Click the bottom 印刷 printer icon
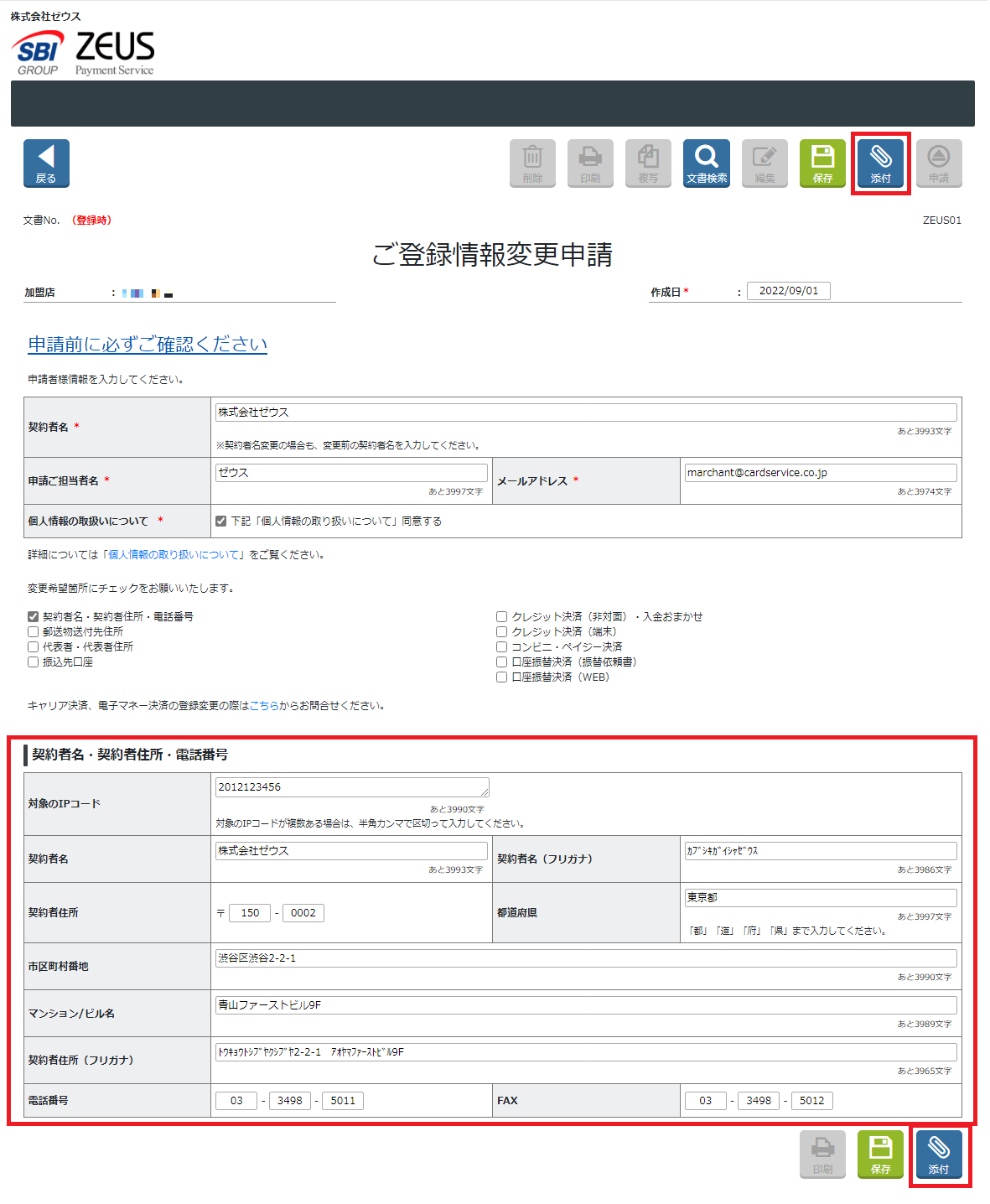Viewport: 990px width, 1204px height. [822, 1155]
